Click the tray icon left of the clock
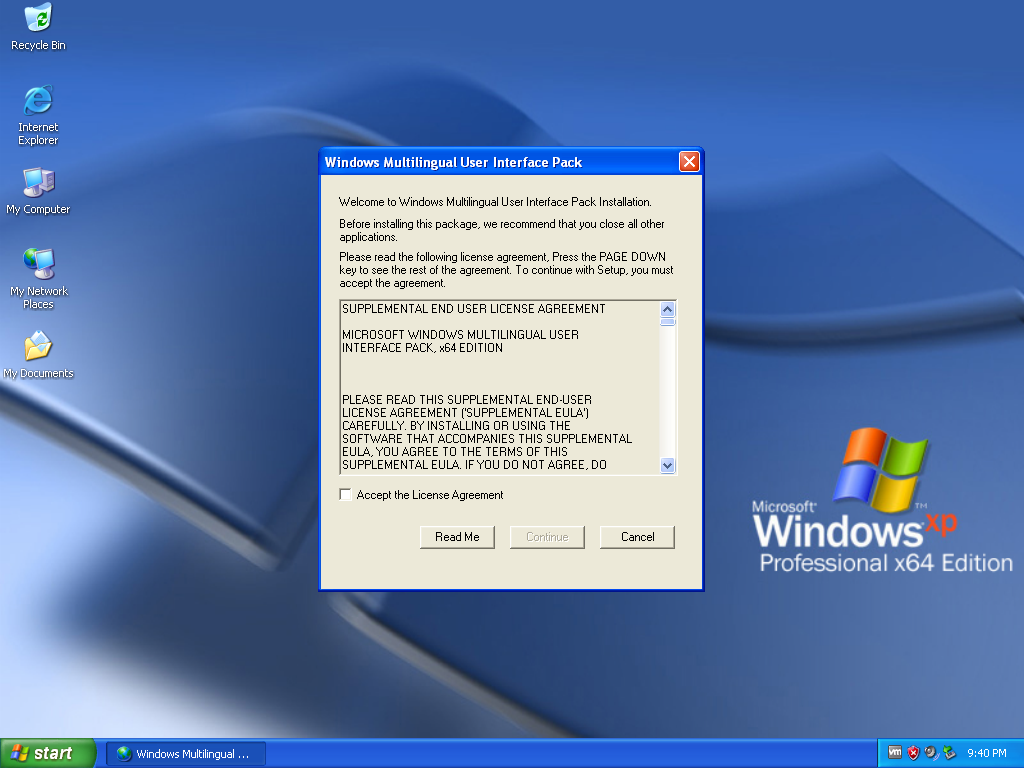 click(950, 753)
